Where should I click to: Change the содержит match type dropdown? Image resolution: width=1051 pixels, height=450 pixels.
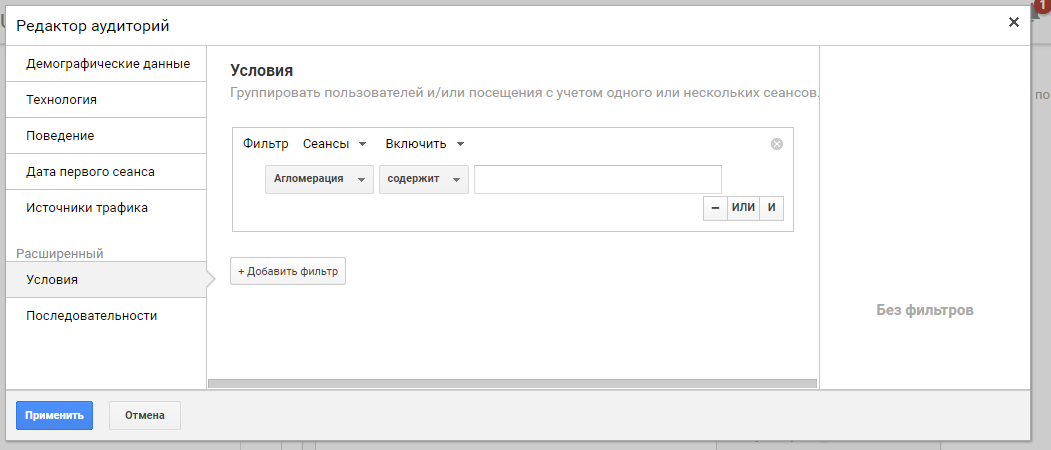tap(424, 179)
